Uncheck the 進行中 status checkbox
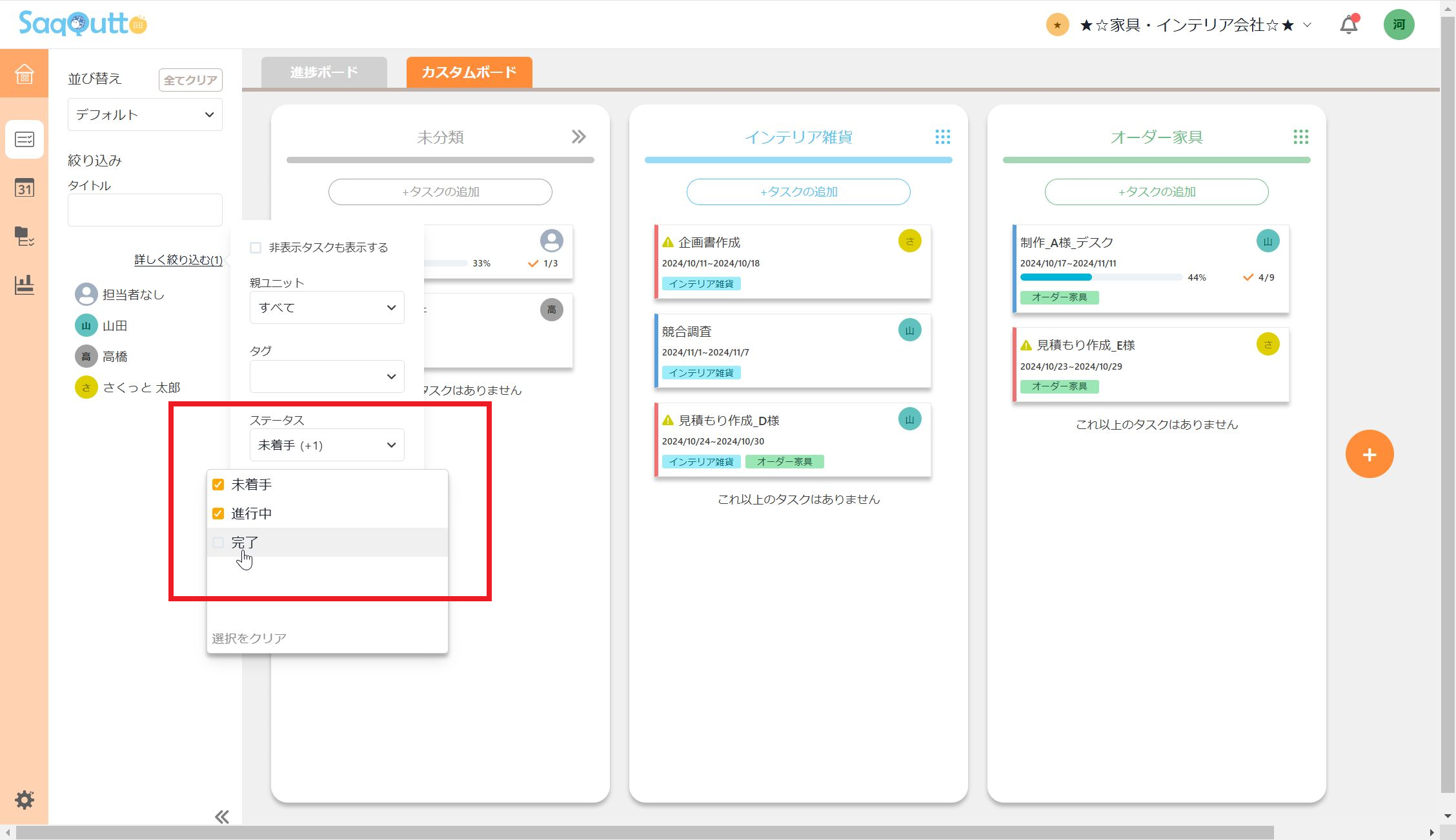Image resolution: width=1456 pixels, height=840 pixels. (218, 513)
